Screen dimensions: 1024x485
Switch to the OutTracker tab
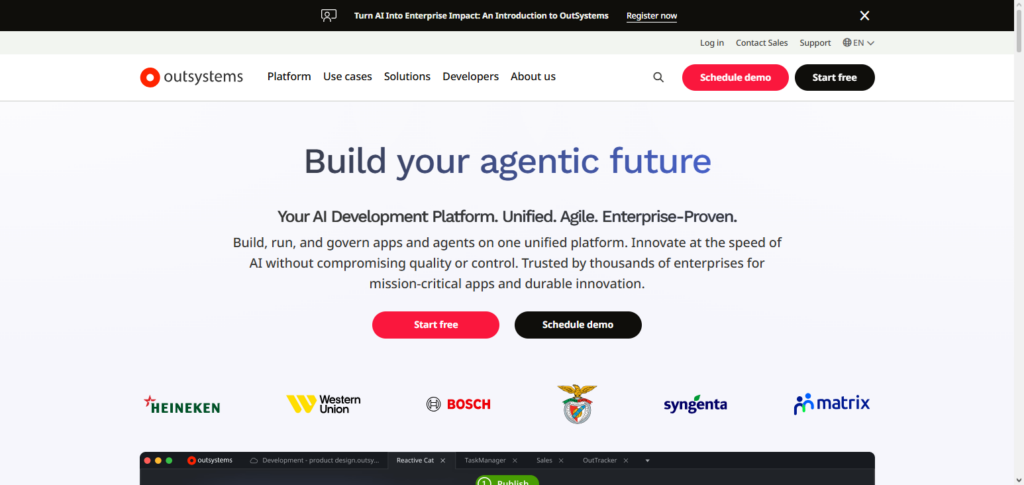(x=600, y=460)
